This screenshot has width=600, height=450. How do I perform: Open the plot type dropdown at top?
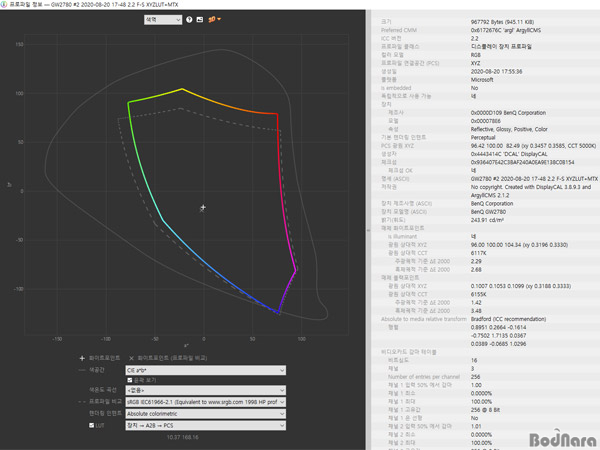point(163,20)
